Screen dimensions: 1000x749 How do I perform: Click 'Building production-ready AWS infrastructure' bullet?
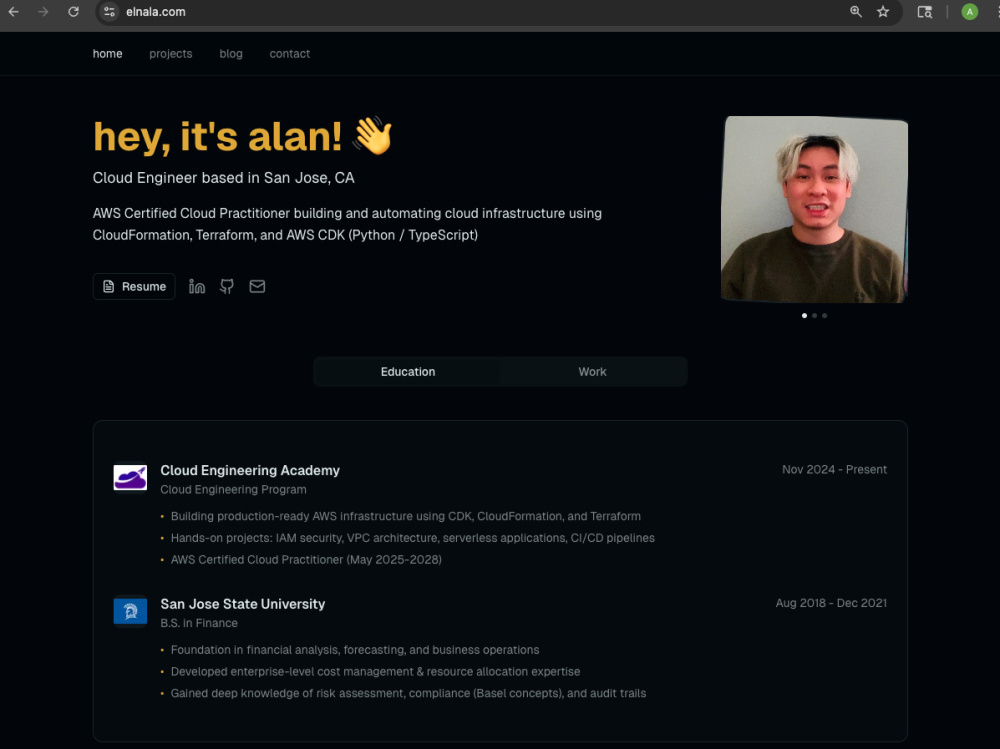406,516
